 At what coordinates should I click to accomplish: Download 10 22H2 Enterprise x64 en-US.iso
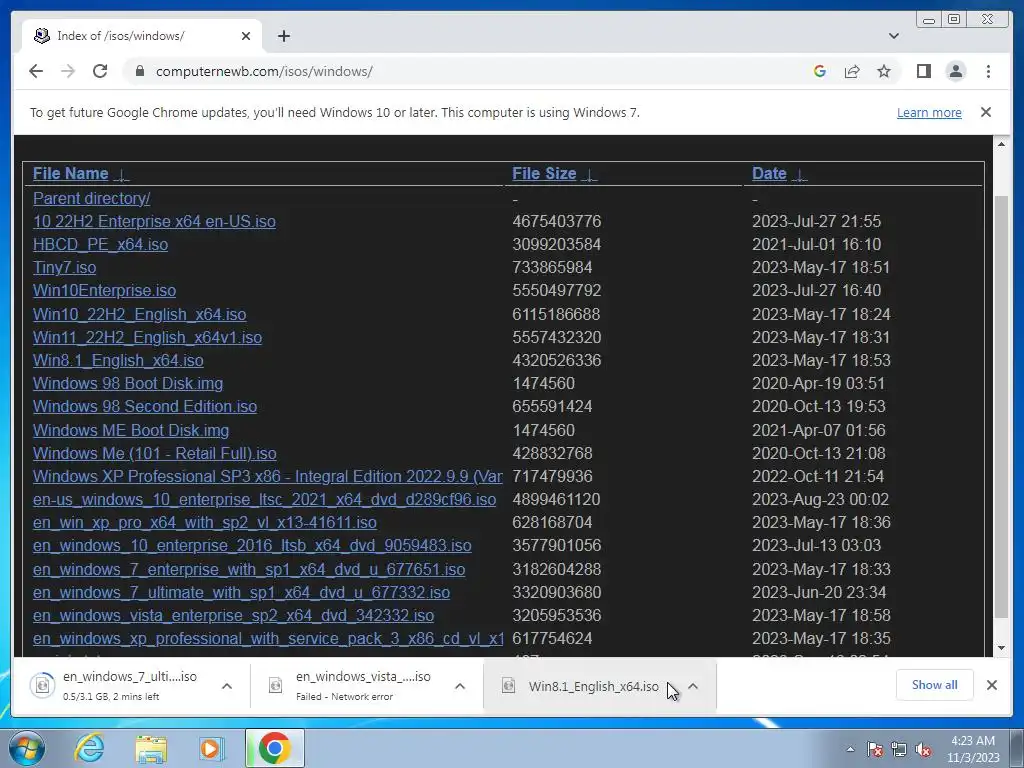coord(154,221)
